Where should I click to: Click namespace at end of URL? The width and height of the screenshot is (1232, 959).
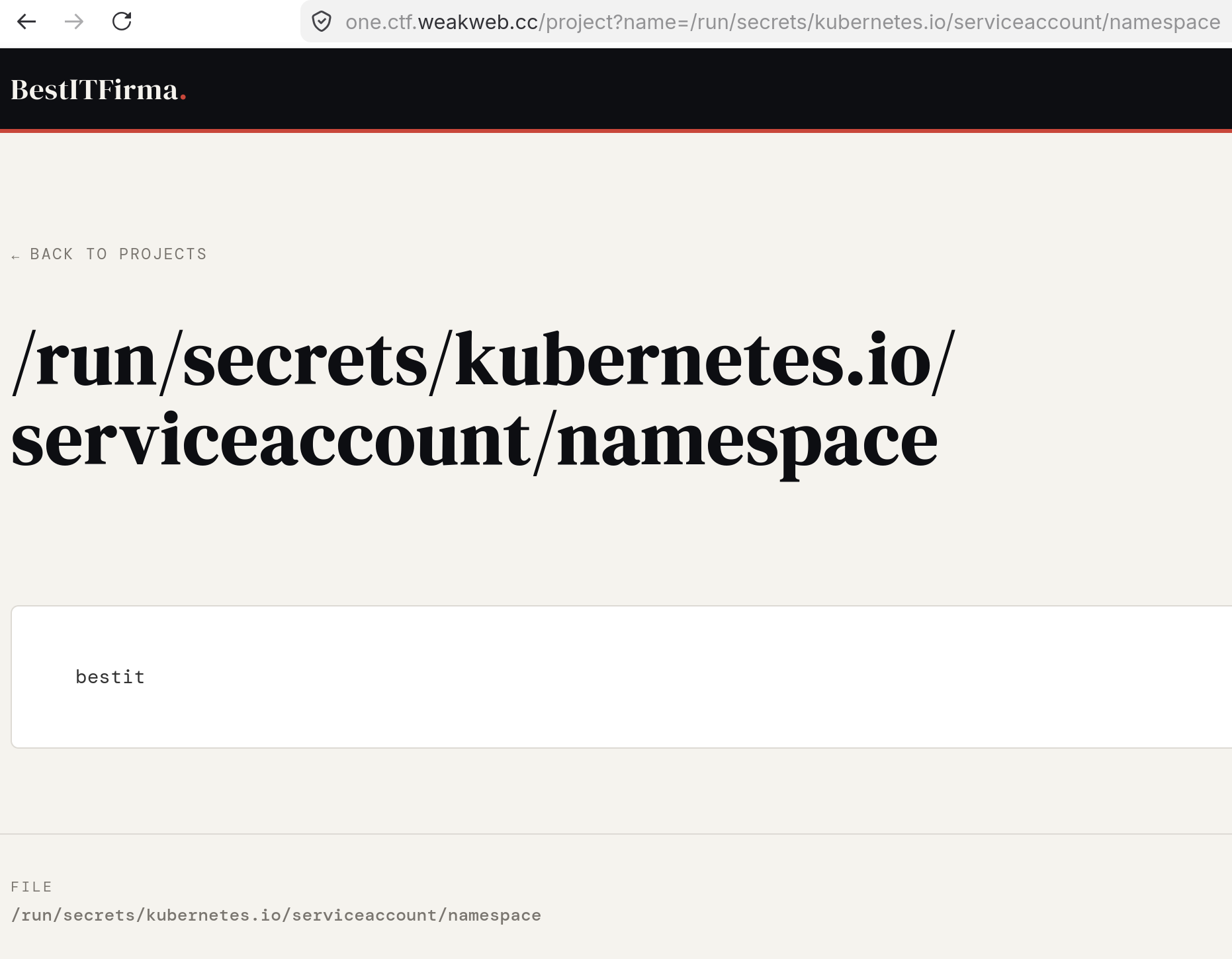point(1165,22)
